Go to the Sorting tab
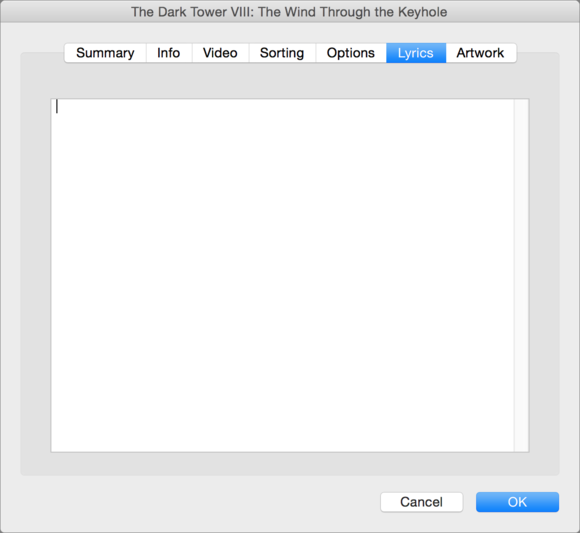Image resolution: width=580 pixels, height=533 pixels. tap(282, 53)
